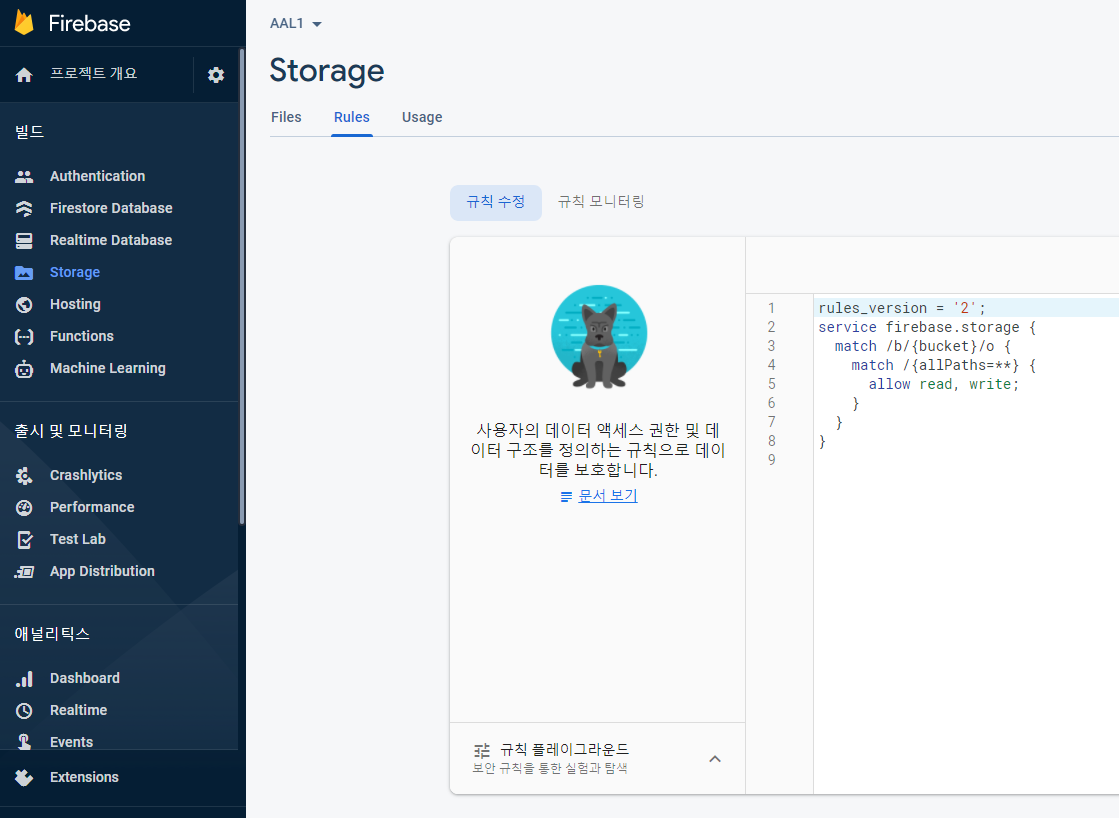Screen dimensions: 1119x818
Task: Navigate to Hosting
Action: click(75, 305)
